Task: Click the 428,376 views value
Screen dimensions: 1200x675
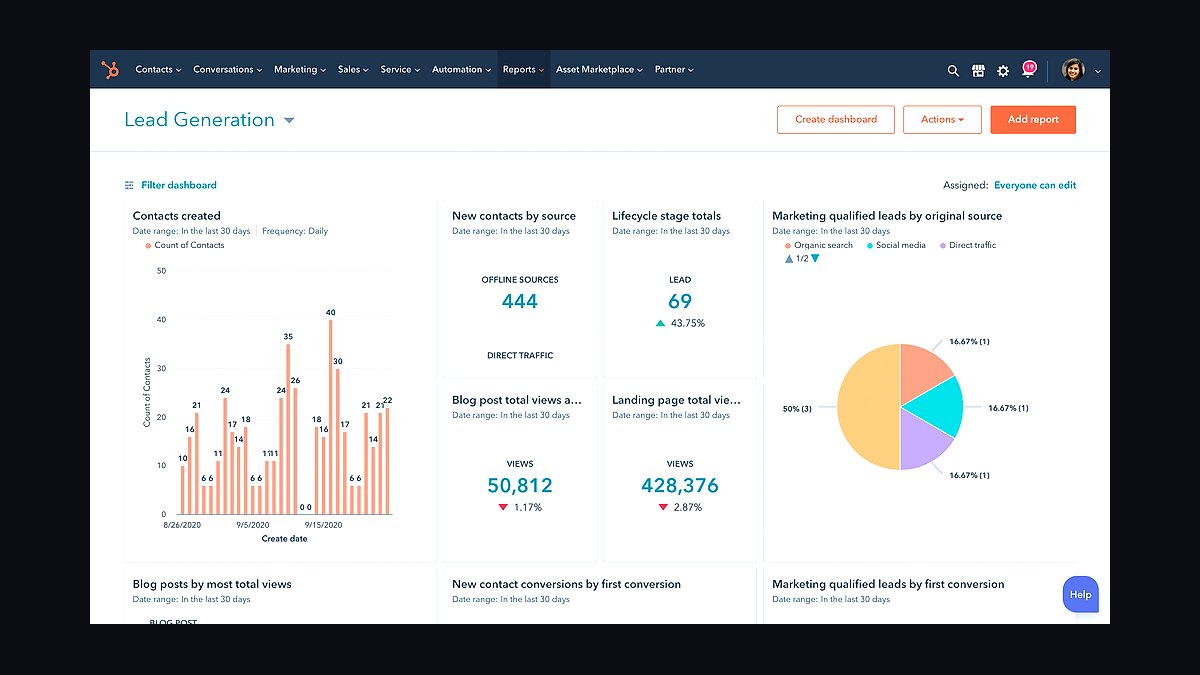Action: click(x=680, y=486)
